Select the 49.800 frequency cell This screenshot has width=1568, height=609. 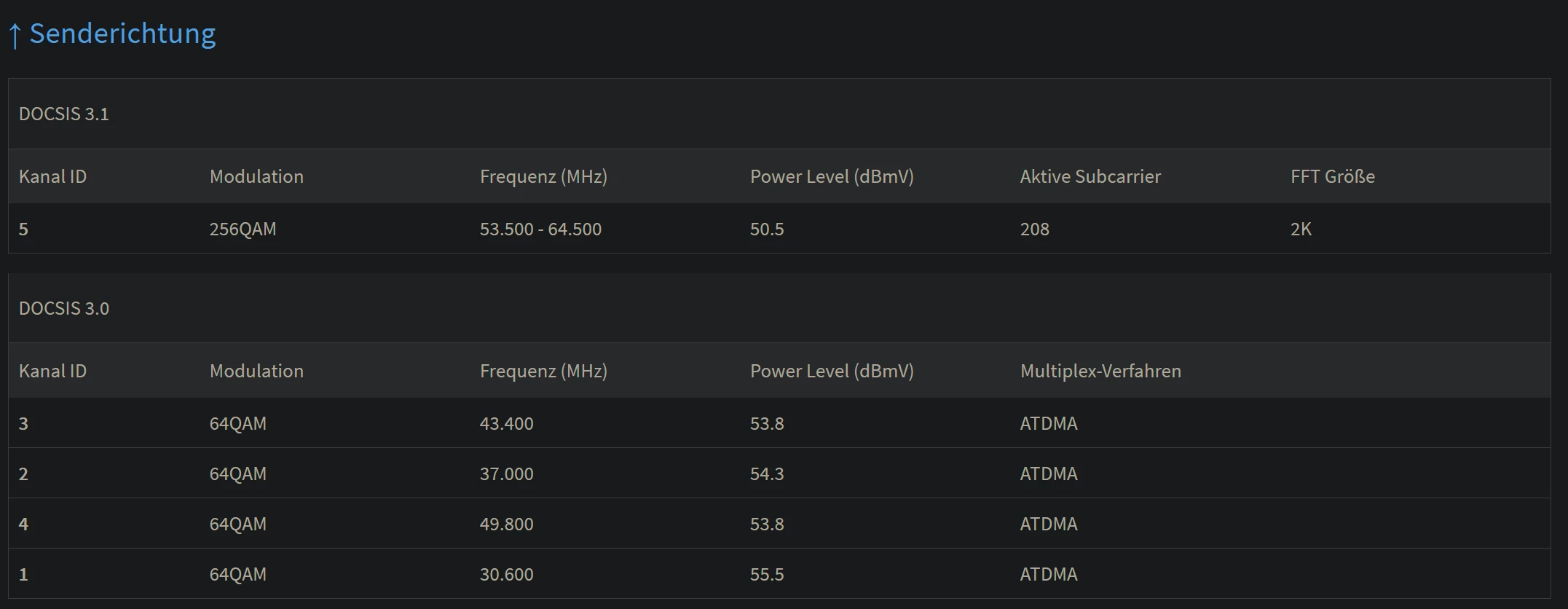click(x=506, y=524)
